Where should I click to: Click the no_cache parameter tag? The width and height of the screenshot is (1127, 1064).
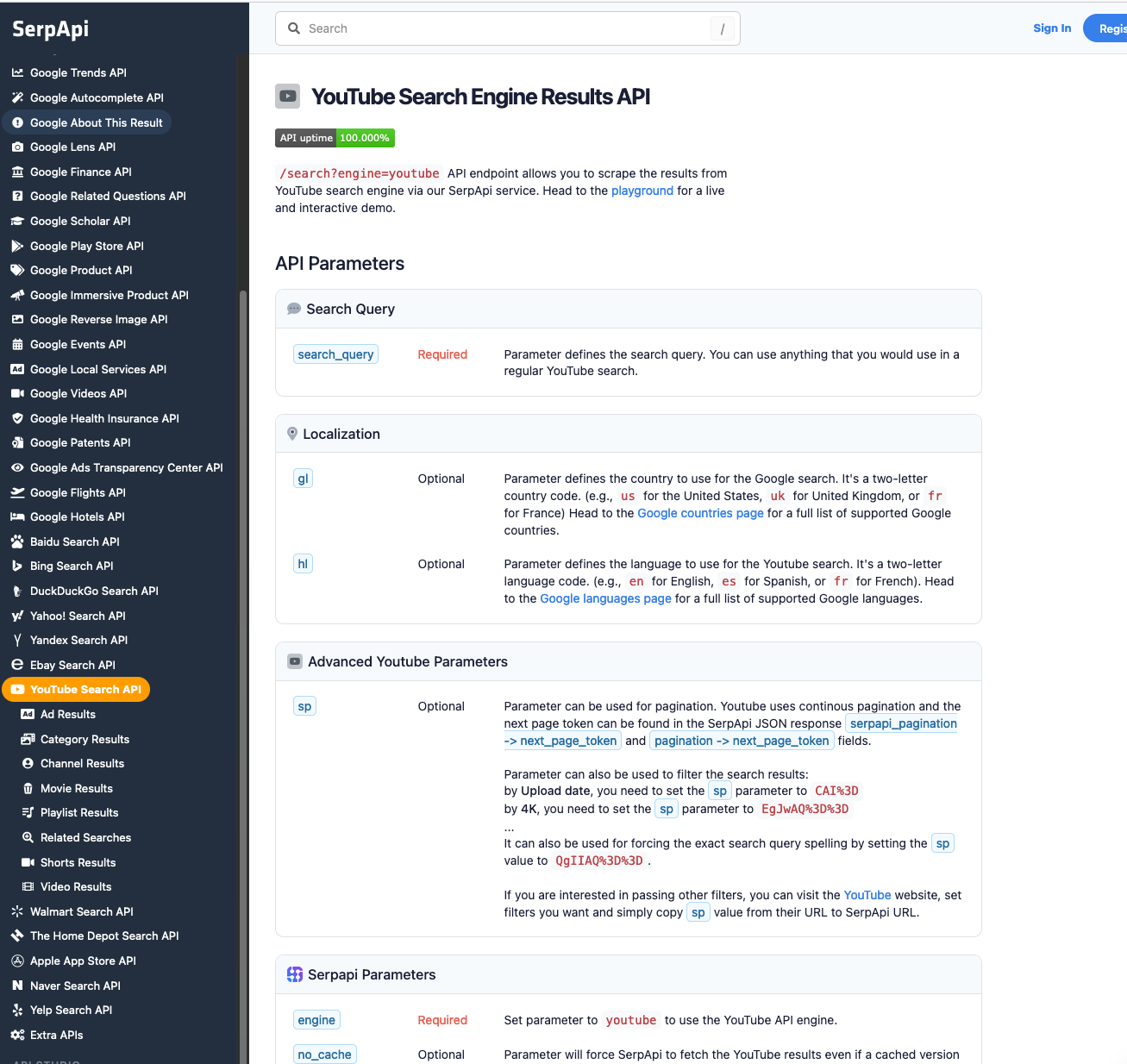coord(324,1055)
